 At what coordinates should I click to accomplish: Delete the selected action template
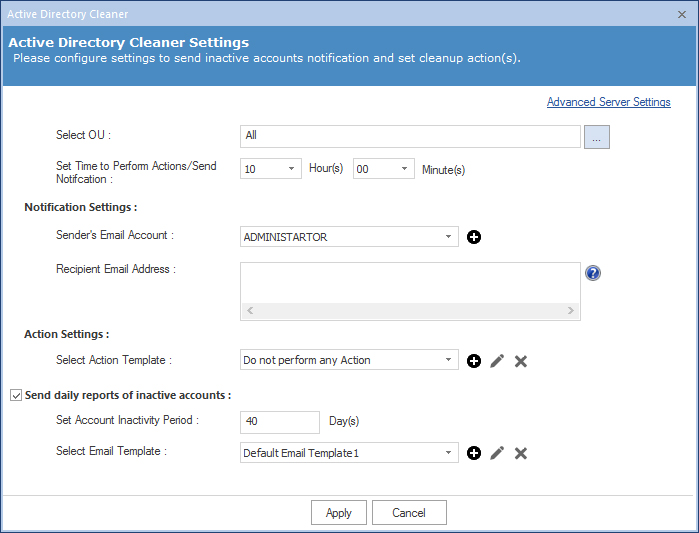pos(520,361)
